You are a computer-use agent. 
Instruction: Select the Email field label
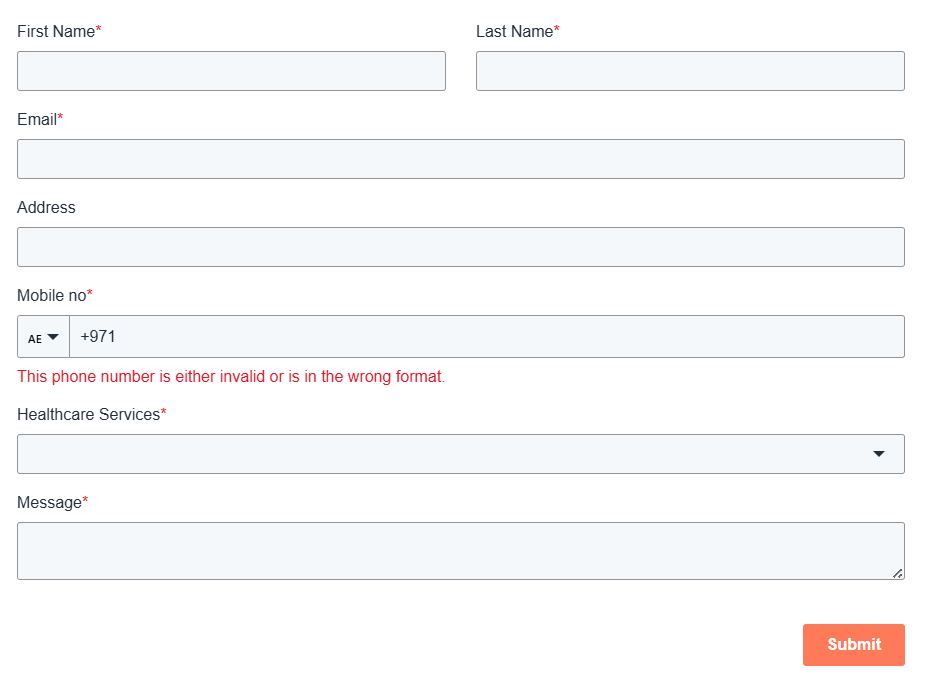coord(37,120)
